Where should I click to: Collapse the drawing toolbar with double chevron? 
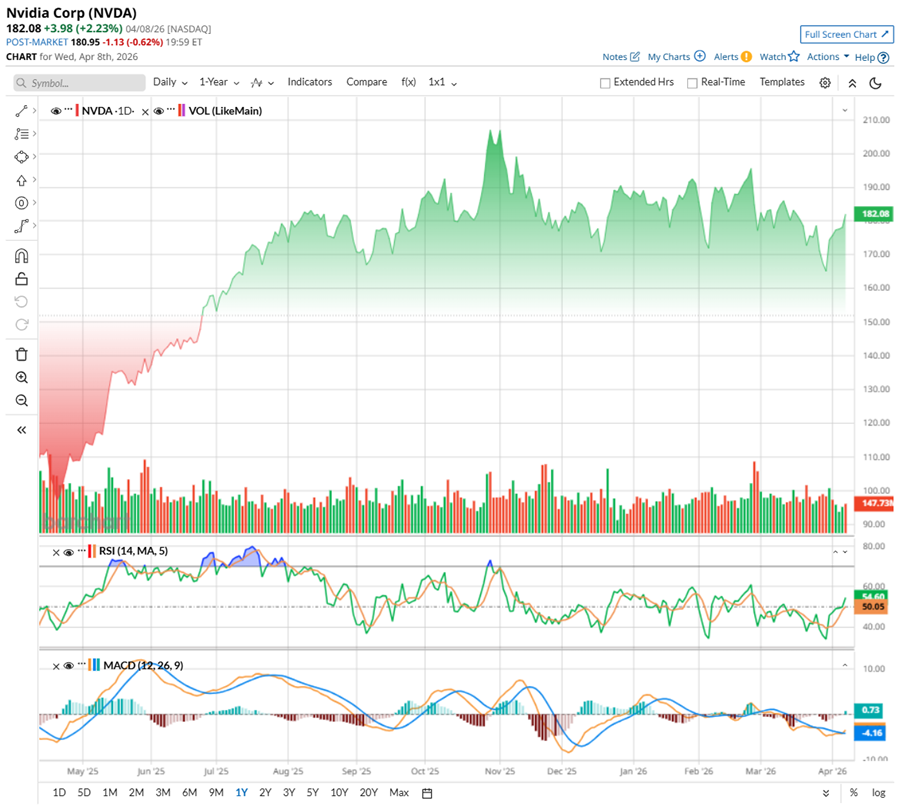point(21,430)
